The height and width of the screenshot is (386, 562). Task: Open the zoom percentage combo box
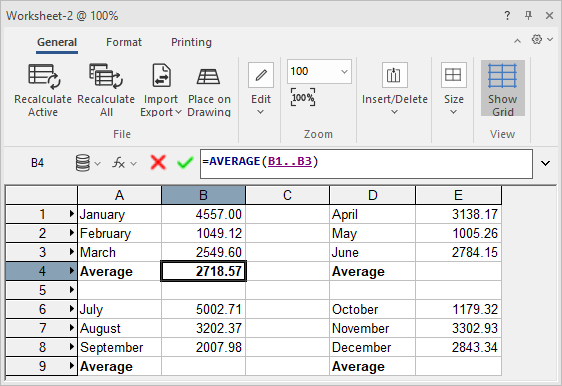pos(319,71)
